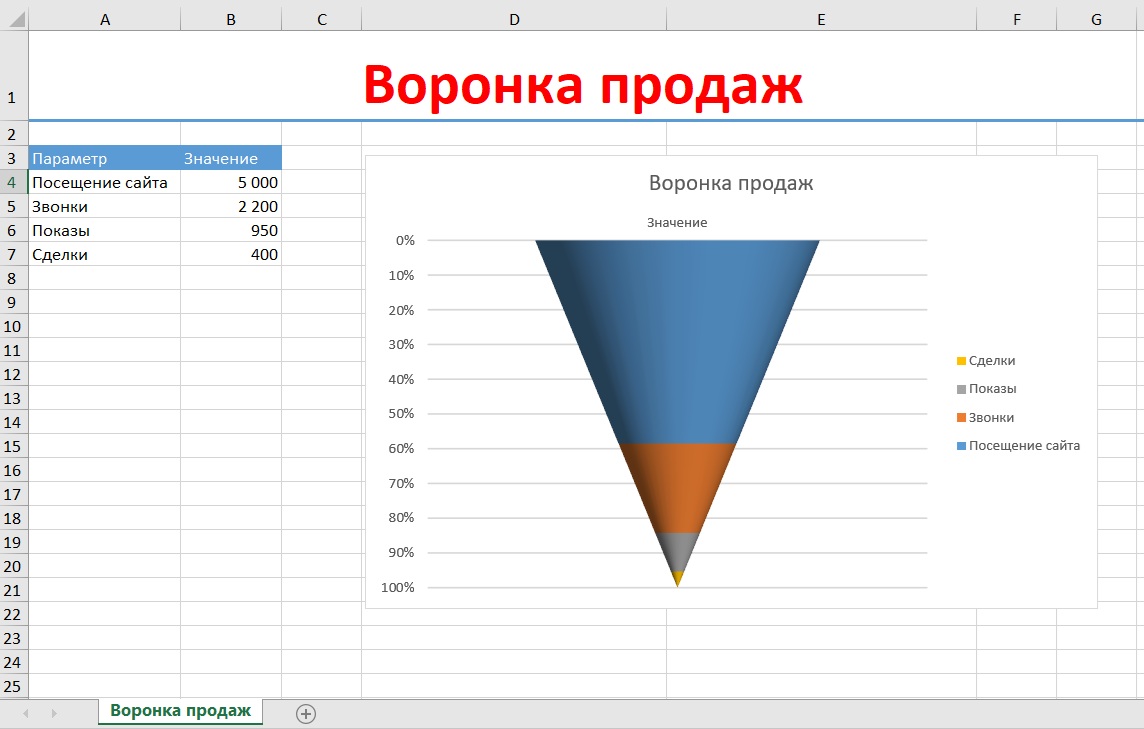Click next sheet navigation arrow
Viewport: 1144px width, 729px height.
tap(54, 713)
